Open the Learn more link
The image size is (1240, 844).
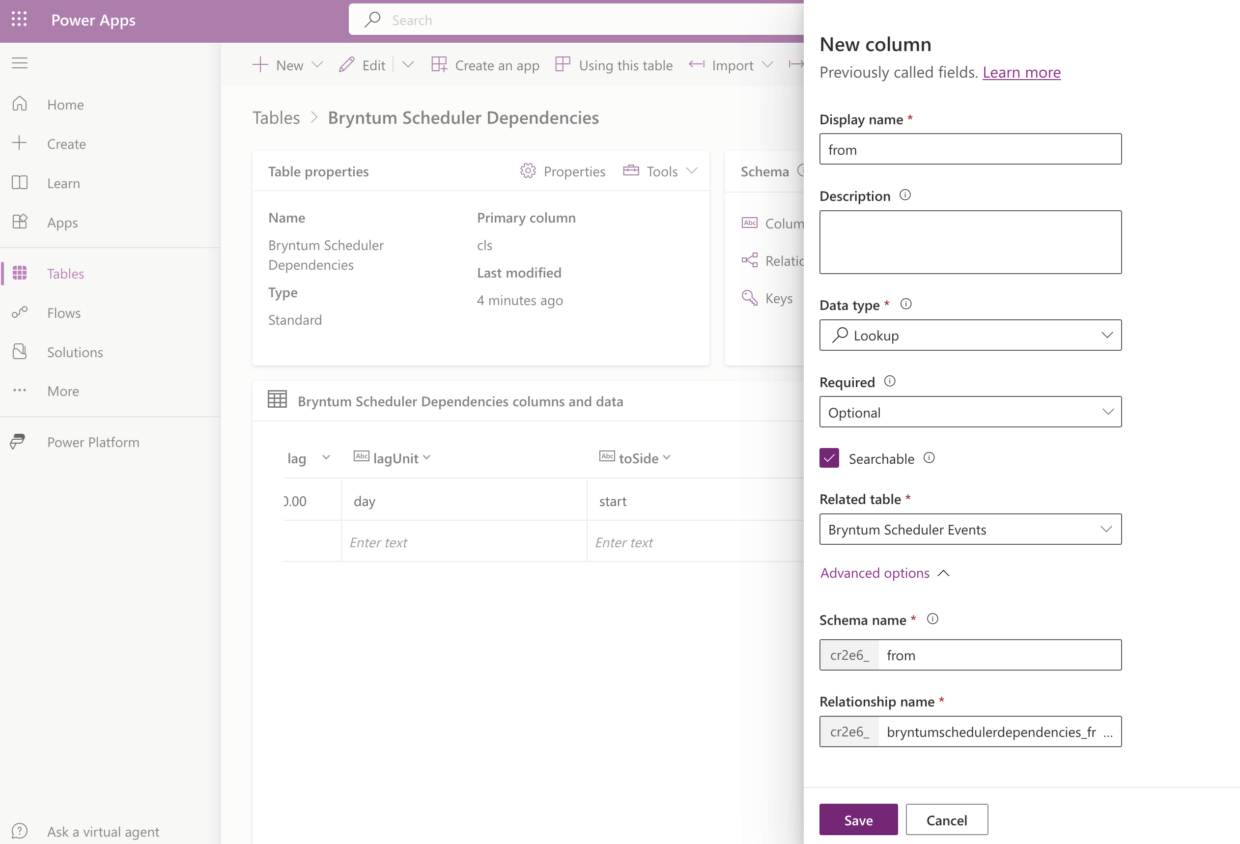click(1021, 72)
